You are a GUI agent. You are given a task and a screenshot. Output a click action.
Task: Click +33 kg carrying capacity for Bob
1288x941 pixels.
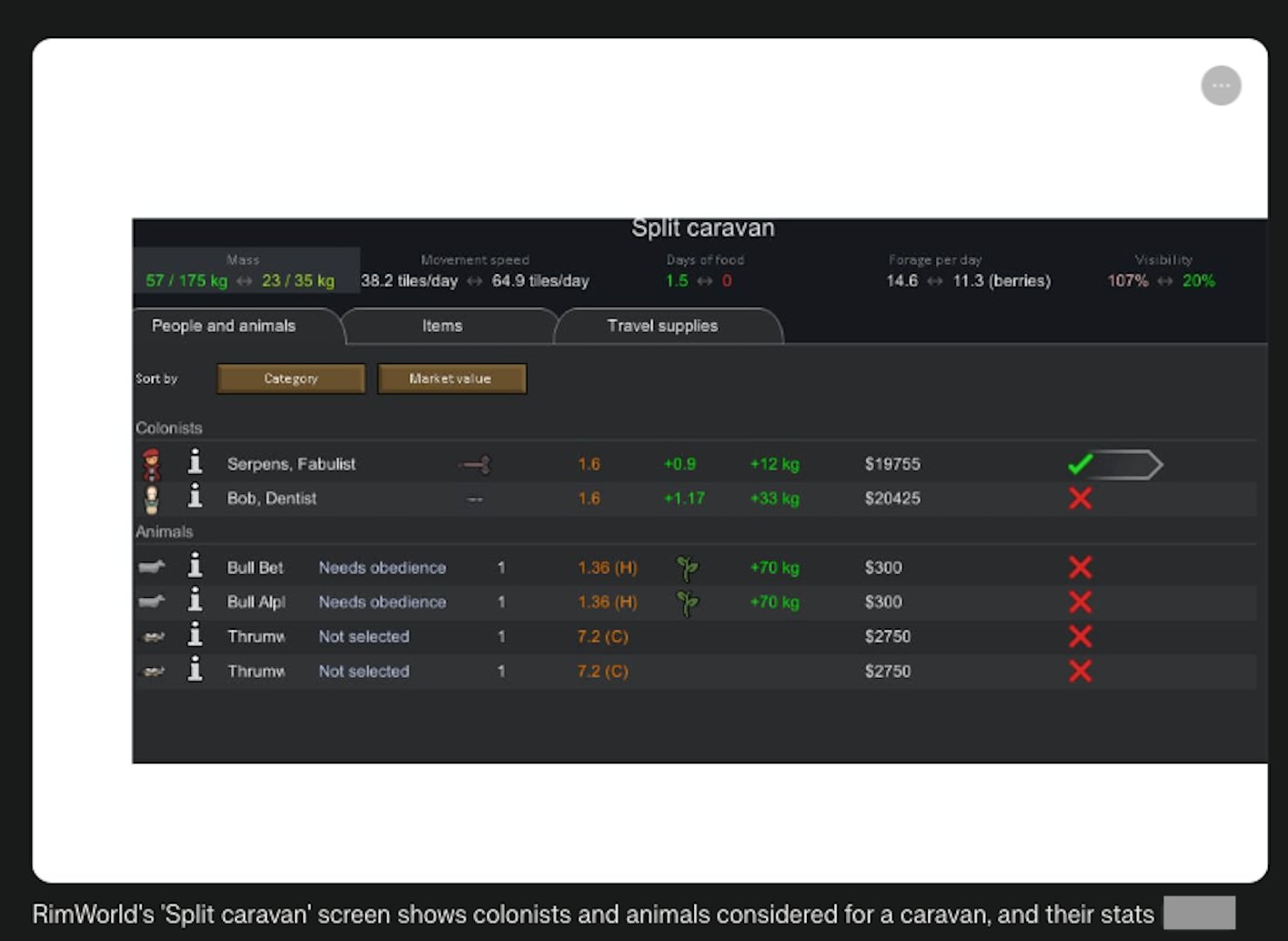click(774, 499)
